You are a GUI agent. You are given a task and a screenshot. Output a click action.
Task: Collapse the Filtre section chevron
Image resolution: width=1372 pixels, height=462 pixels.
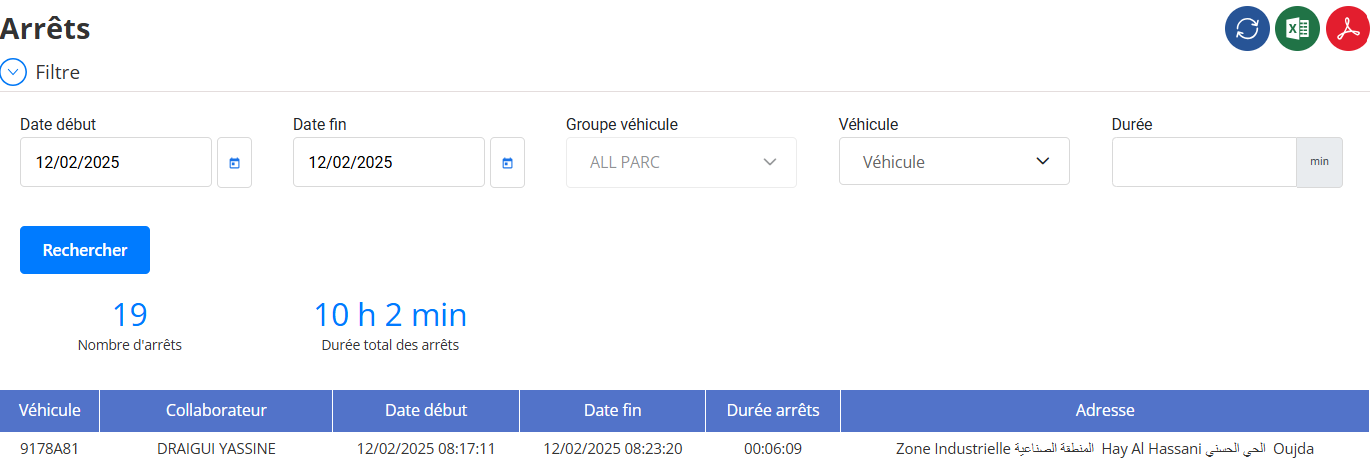13,72
